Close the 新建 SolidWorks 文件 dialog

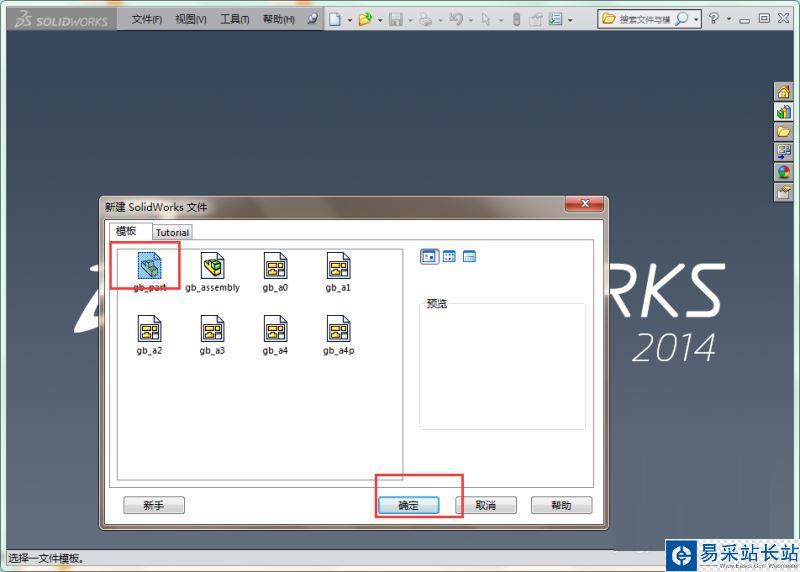(x=585, y=204)
